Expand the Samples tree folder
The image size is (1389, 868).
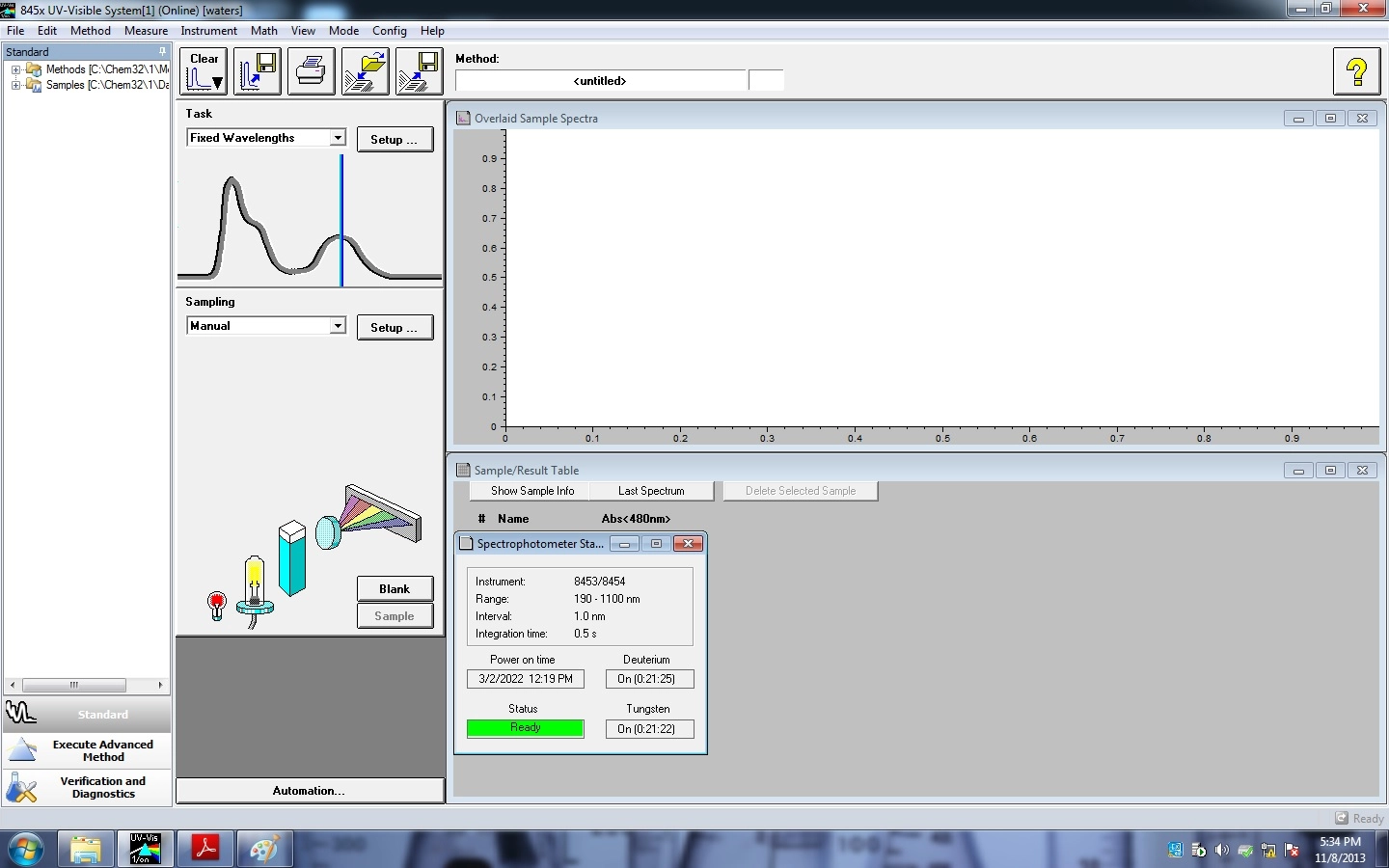pyautogui.click(x=15, y=85)
